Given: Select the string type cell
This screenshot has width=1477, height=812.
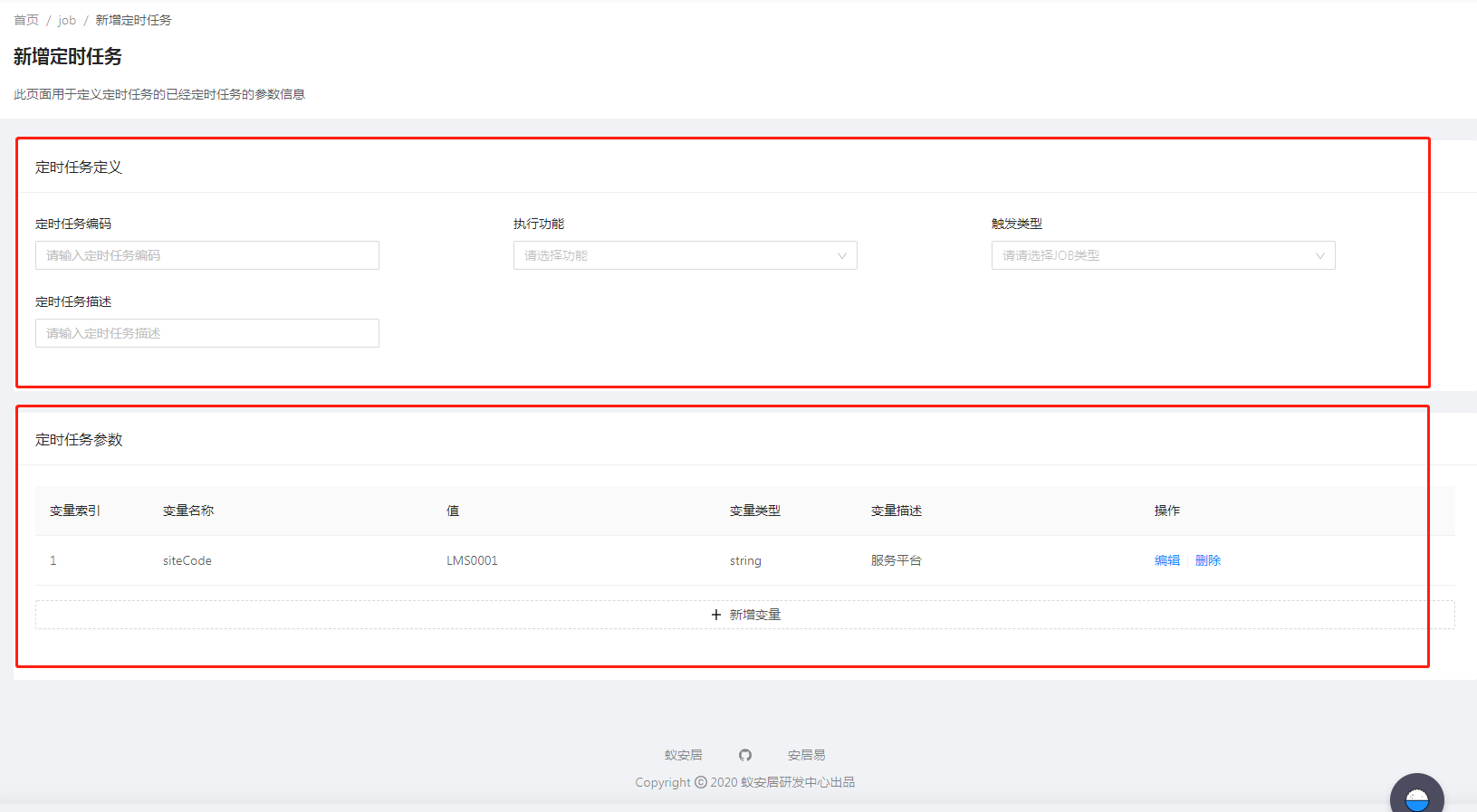Looking at the screenshot, I should click(745, 560).
